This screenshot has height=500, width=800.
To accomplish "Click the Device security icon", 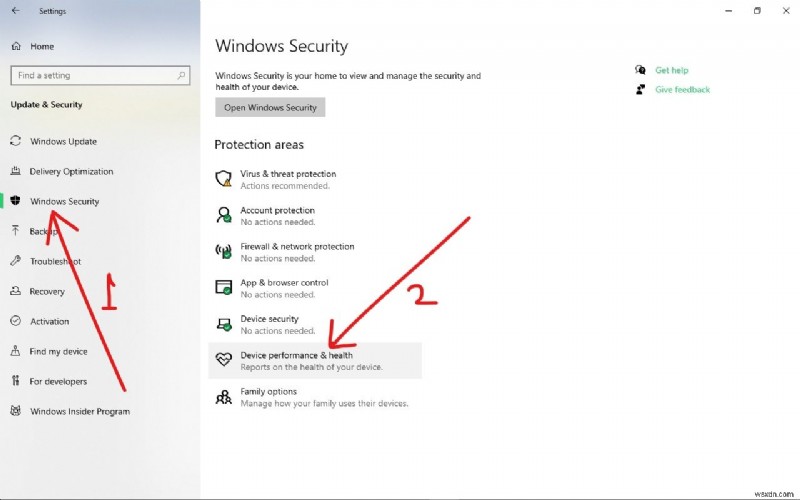I will tap(224, 324).
